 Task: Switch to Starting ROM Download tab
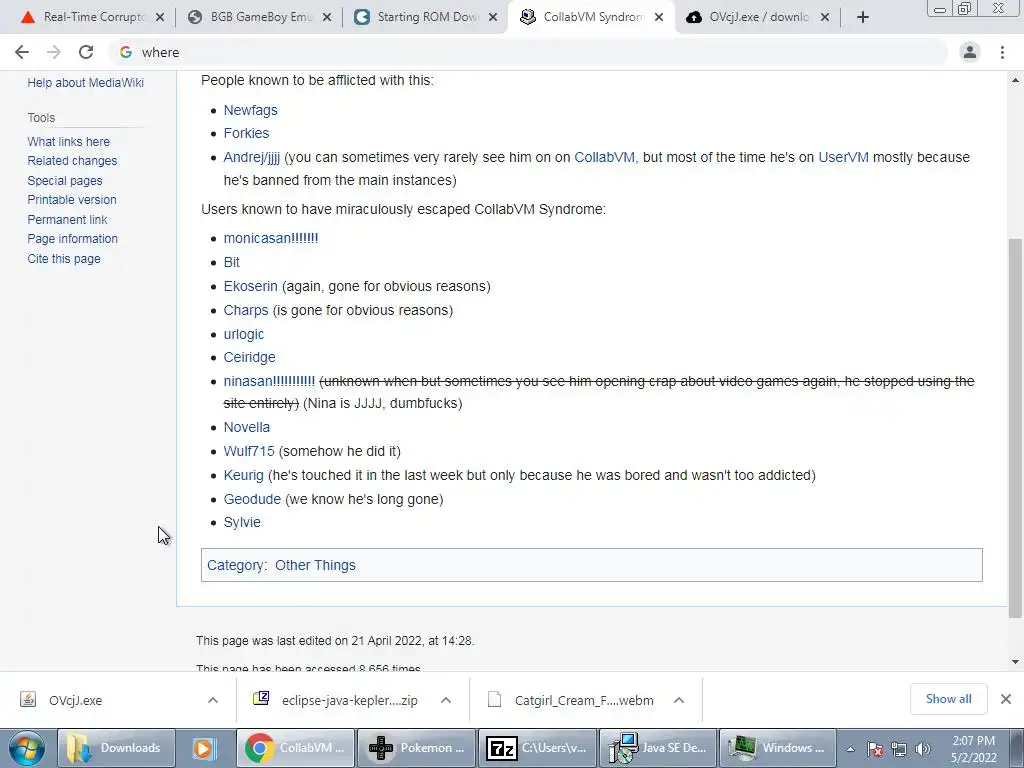pos(424,18)
